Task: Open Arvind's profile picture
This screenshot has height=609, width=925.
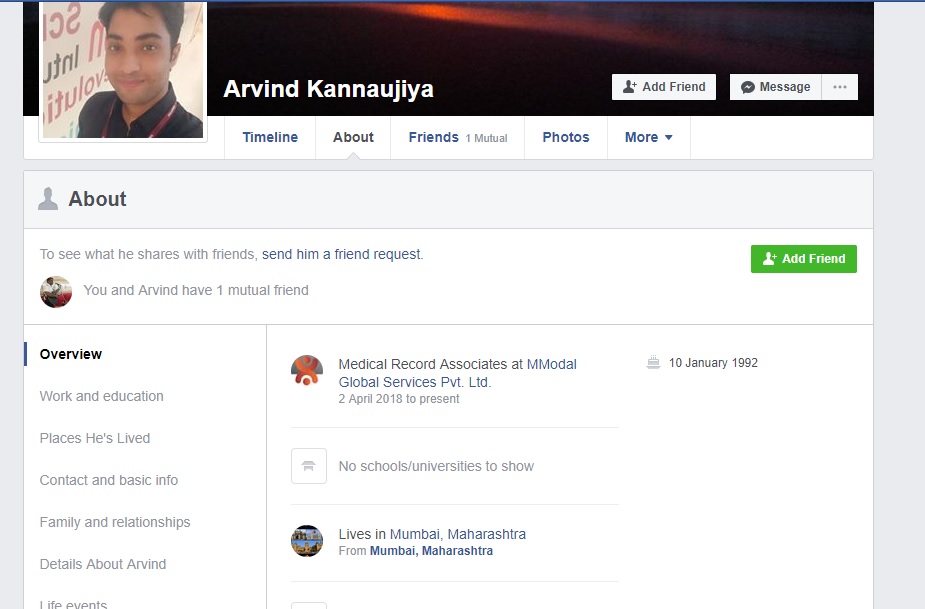Action: click(123, 70)
